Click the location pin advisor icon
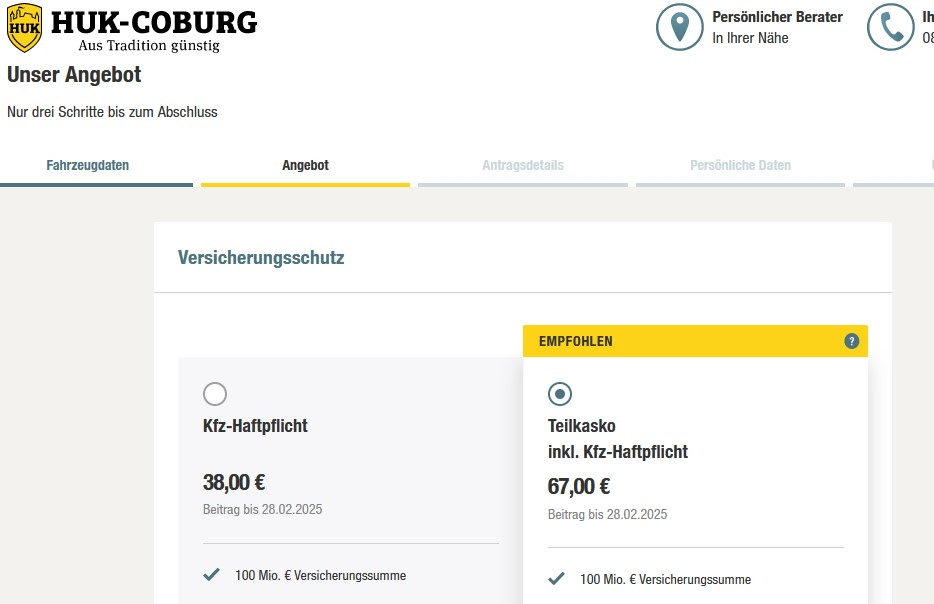The image size is (934, 604). pos(680,28)
